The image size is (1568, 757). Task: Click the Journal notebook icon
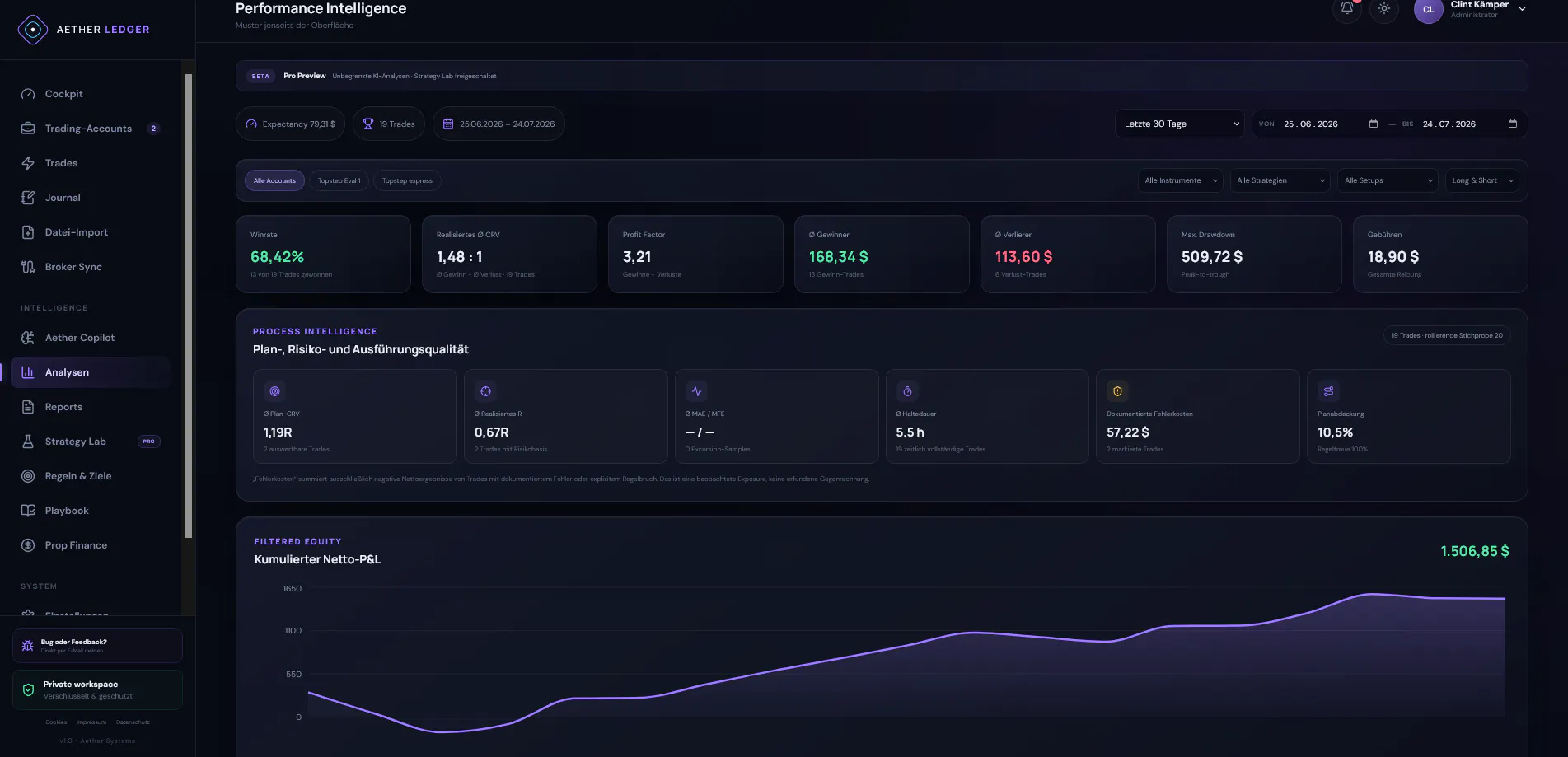28,198
